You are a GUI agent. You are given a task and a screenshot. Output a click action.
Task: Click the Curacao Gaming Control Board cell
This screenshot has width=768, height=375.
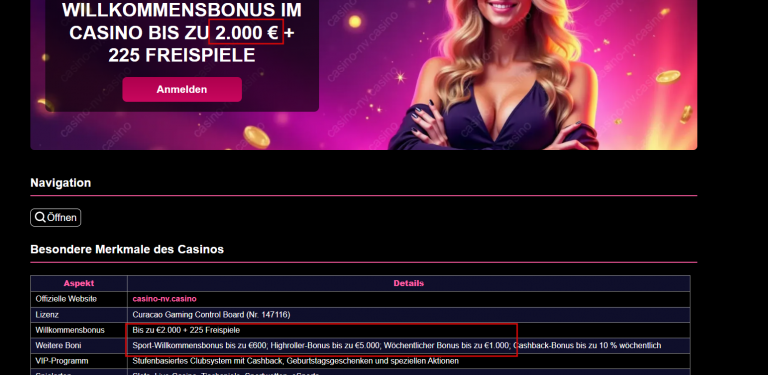tap(408, 315)
